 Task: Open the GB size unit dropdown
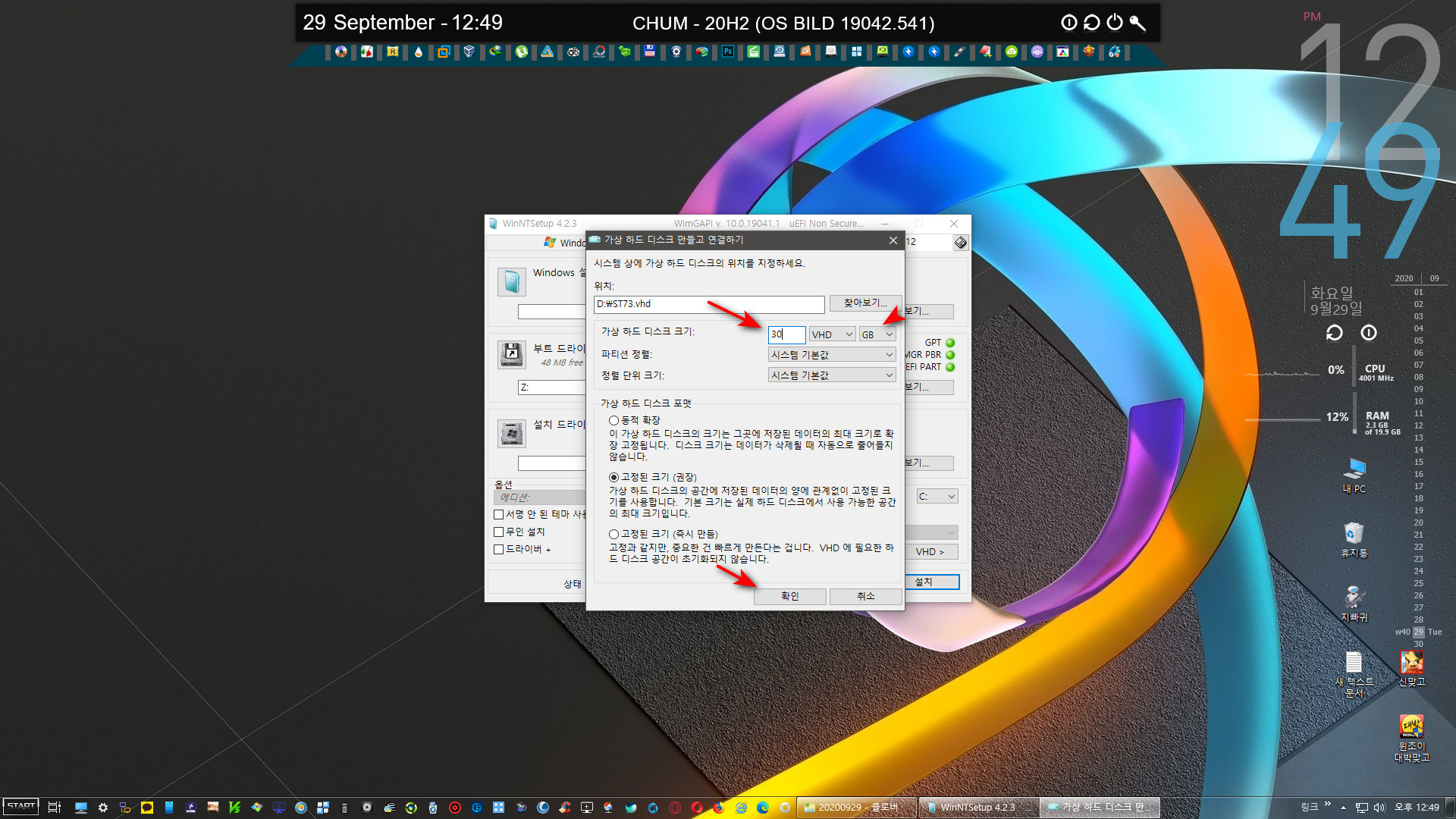click(x=877, y=334)
